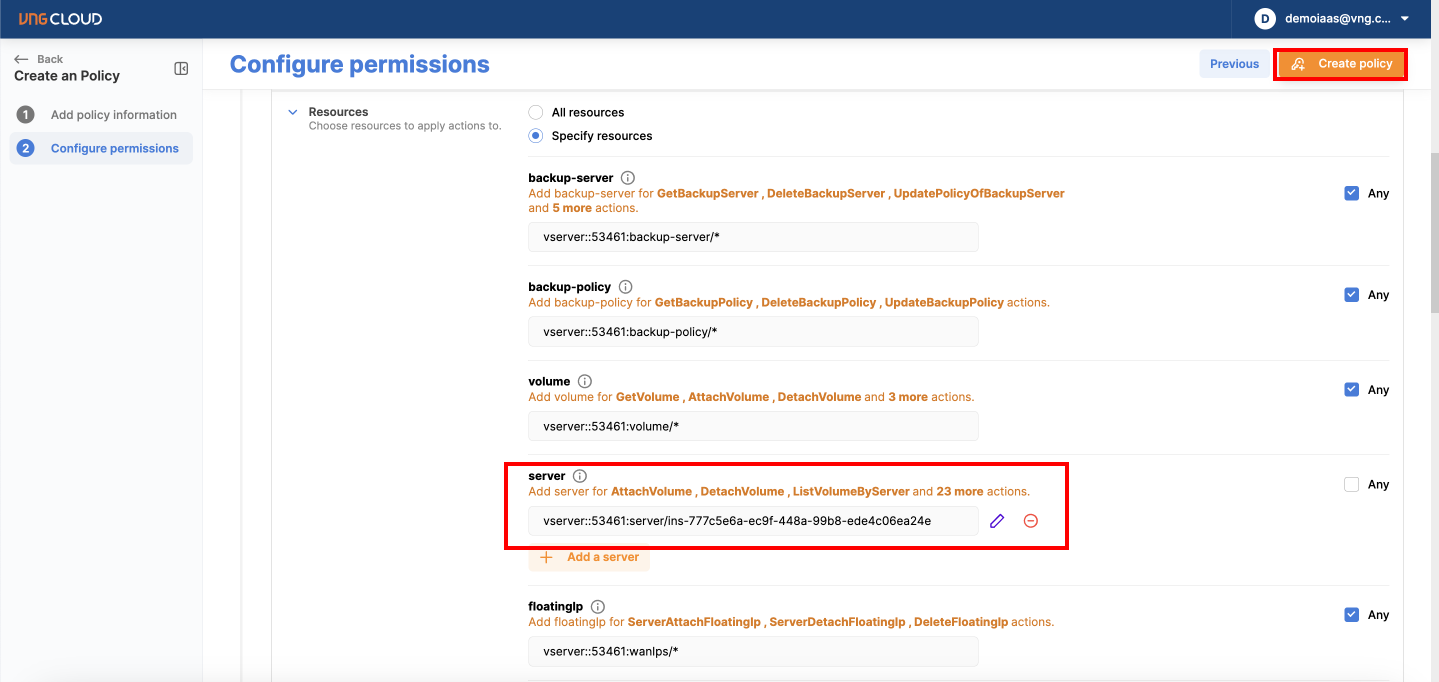Click the info icon beside volume
This screenshot has height=682, width=1439.
pyautogui.click(x=585, y=382)
